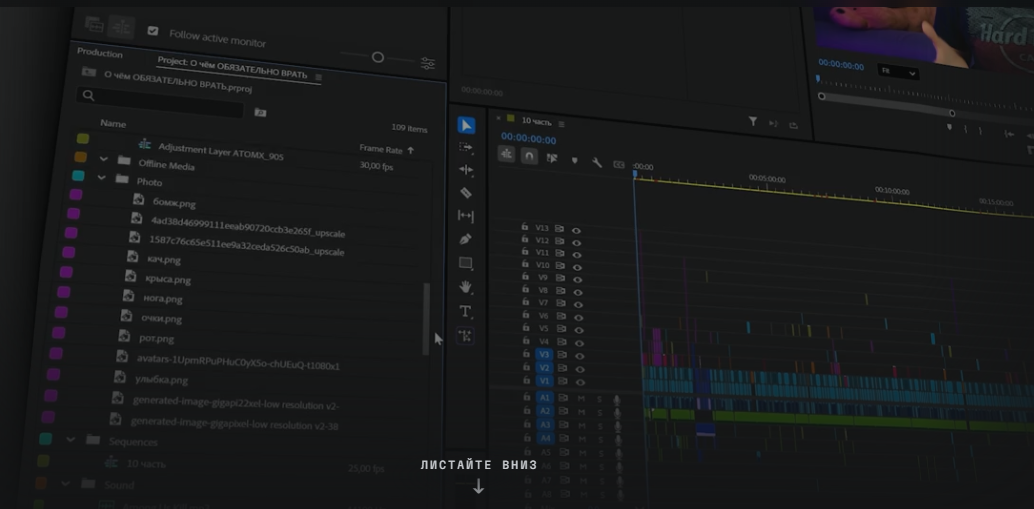This screenshot has height=509, width=1034.
Task: Mute track A1 with its M button
Action: coord(581,399)
